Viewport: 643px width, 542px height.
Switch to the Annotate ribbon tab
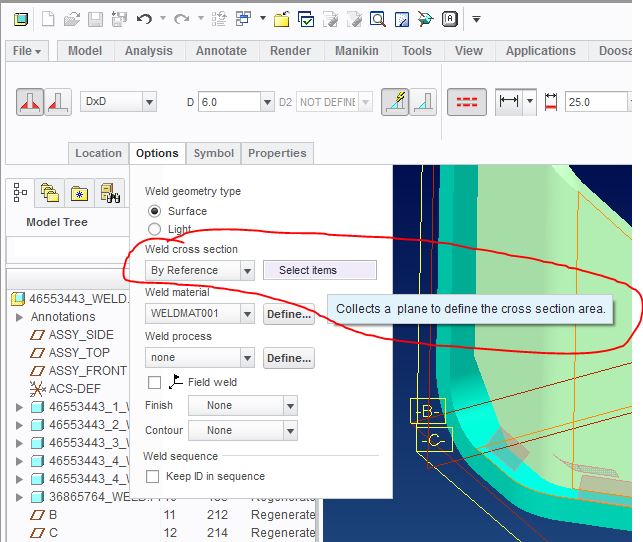pyautogui.click(x=221, y=51)
